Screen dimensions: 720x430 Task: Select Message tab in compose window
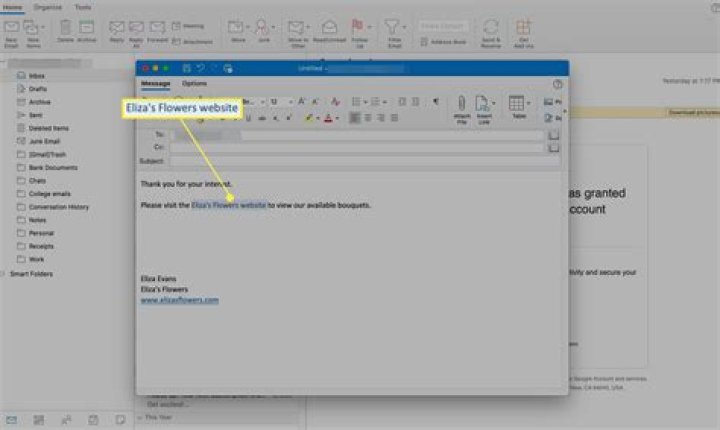155,84
